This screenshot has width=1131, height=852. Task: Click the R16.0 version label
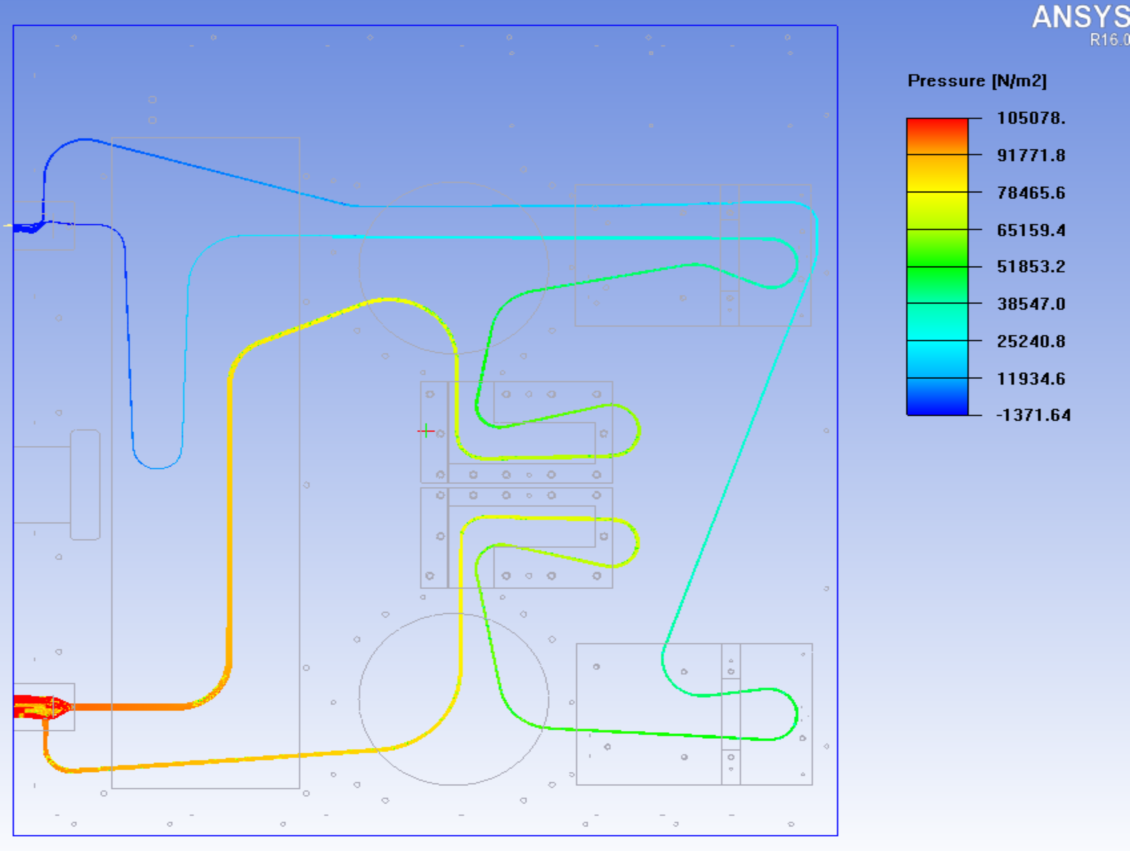[x=1109, y=41]
